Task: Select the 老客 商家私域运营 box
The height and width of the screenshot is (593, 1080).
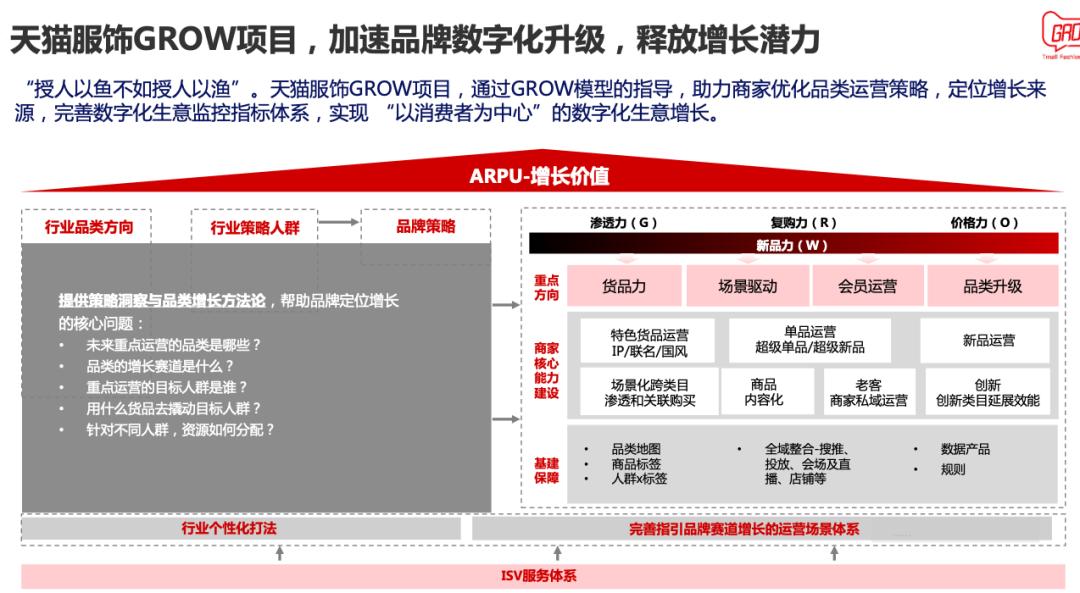Action: tap(869, 392)
